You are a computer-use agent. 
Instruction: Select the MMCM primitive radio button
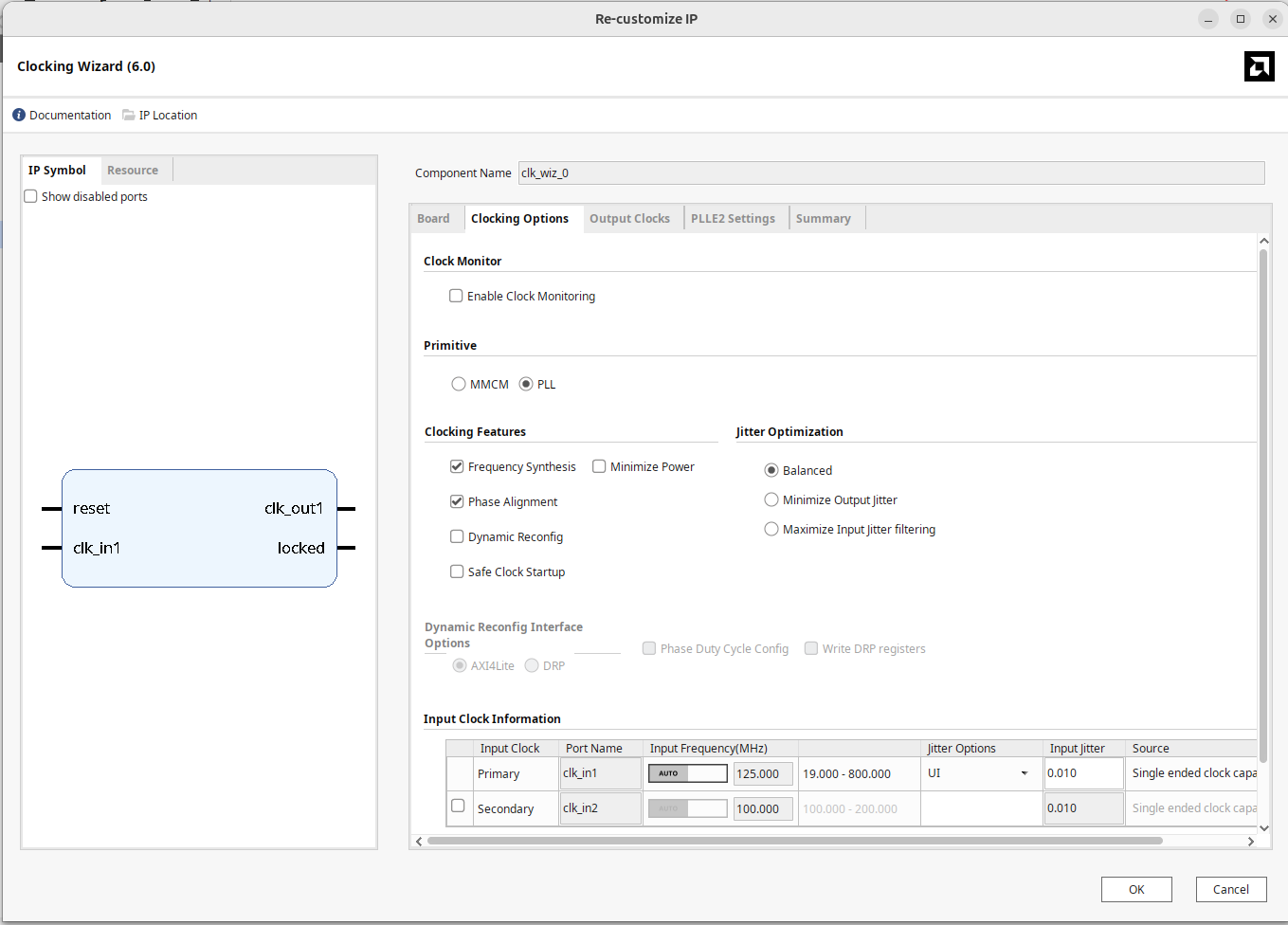click(x=459, y=384)
